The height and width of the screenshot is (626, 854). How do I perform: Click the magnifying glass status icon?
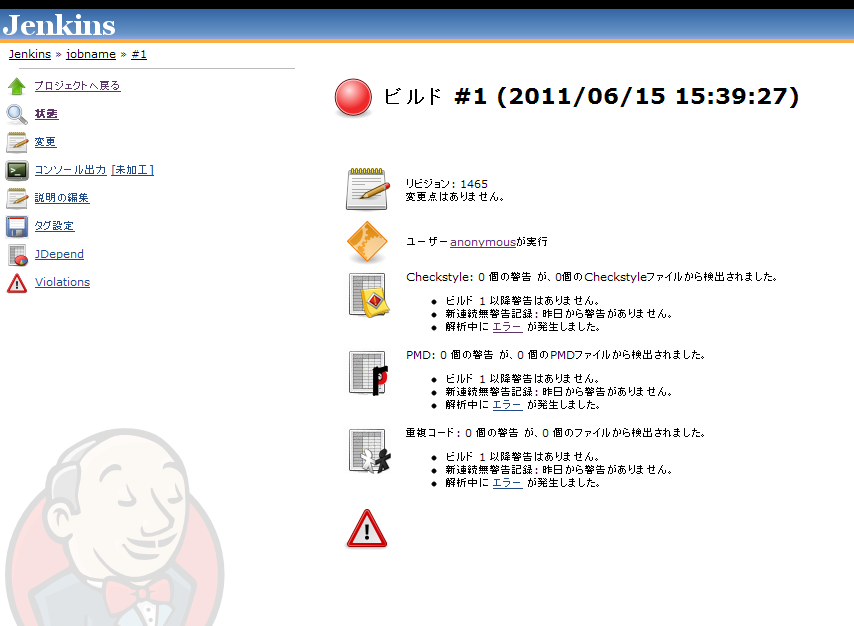[17, 114]
